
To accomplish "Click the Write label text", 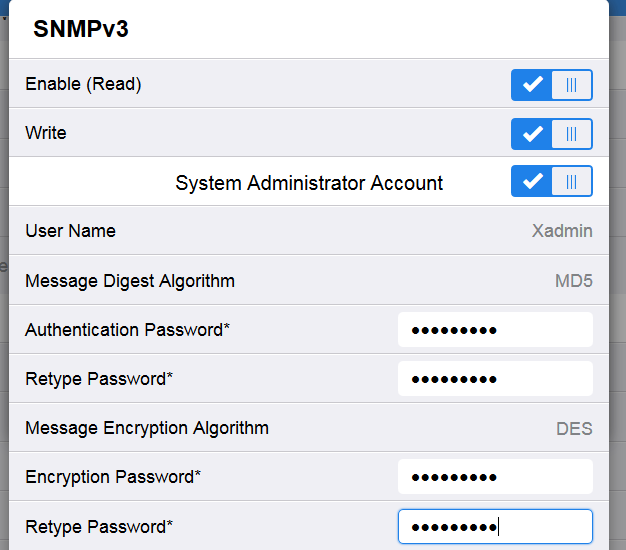I will [46, 133].
